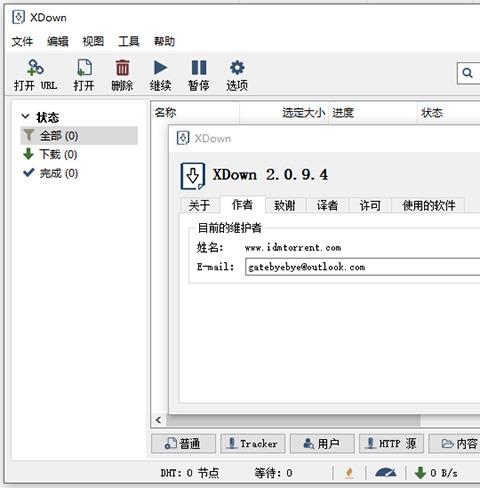The image size is (480, 488).
Task: Select the 完成 (0) filter
Action: tap(50, 173)
